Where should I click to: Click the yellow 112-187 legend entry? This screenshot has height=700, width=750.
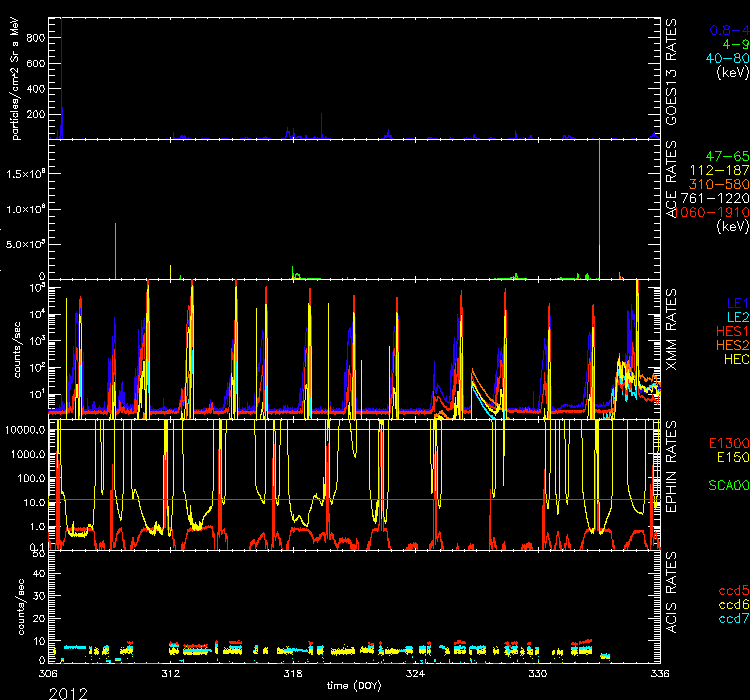[x=720, y=171]
